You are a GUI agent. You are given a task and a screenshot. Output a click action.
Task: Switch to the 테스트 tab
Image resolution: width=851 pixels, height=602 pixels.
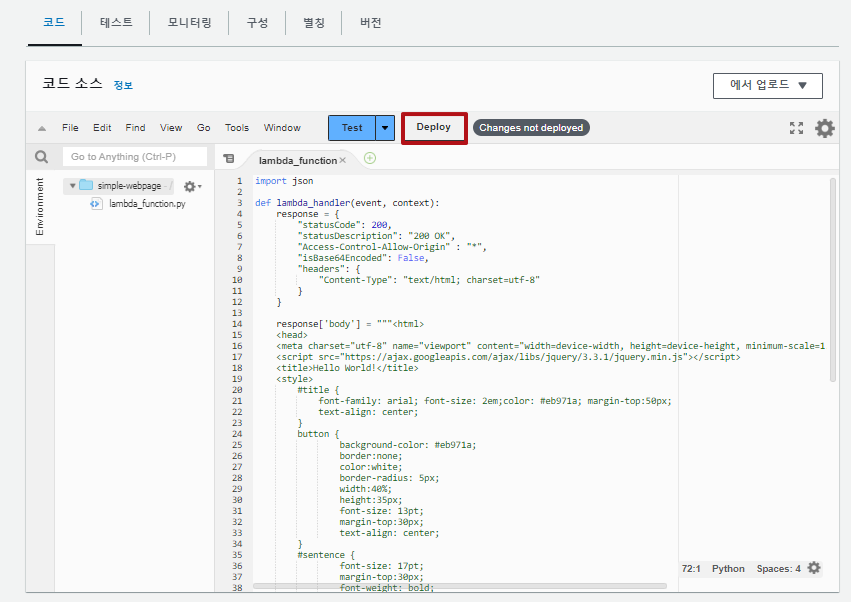point(116,22)
